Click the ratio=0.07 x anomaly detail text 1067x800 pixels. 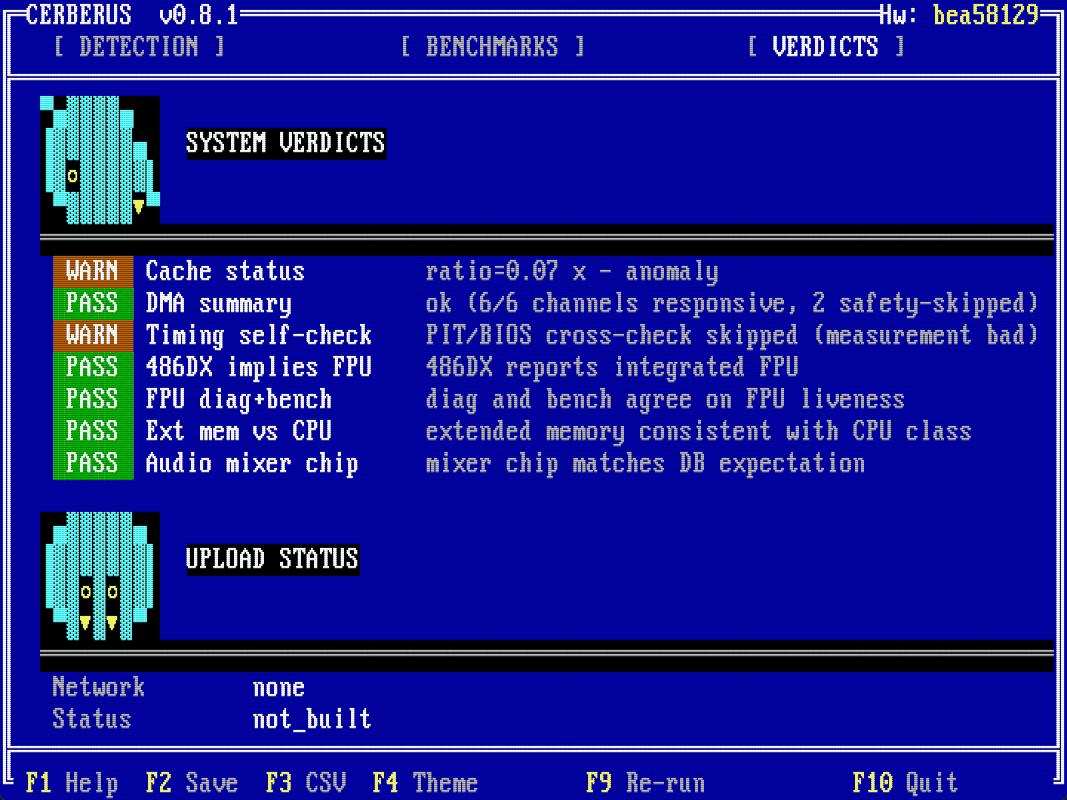click(572, 271)
